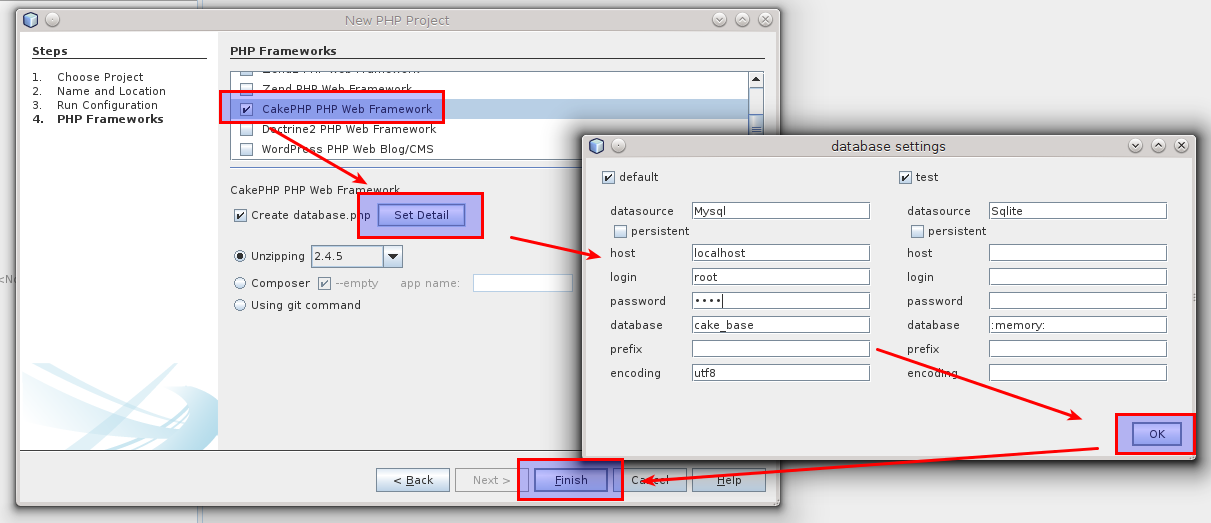Screen dimensions: 1211x523
Task: Select the Composer radio option
Action: pyautogui.click(x=240, y=283)
